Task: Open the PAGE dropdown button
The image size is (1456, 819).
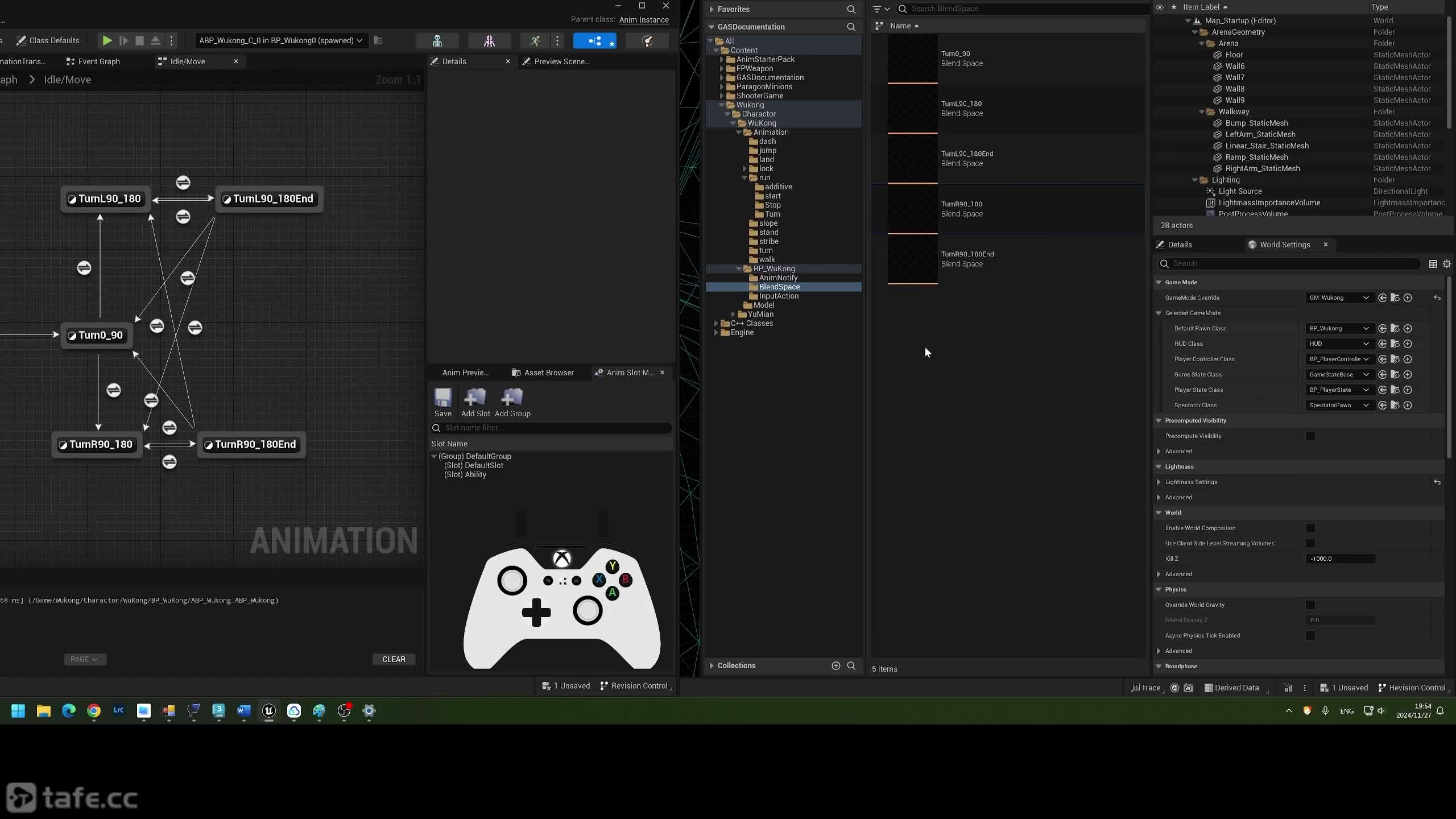Action: click(84, 659)
